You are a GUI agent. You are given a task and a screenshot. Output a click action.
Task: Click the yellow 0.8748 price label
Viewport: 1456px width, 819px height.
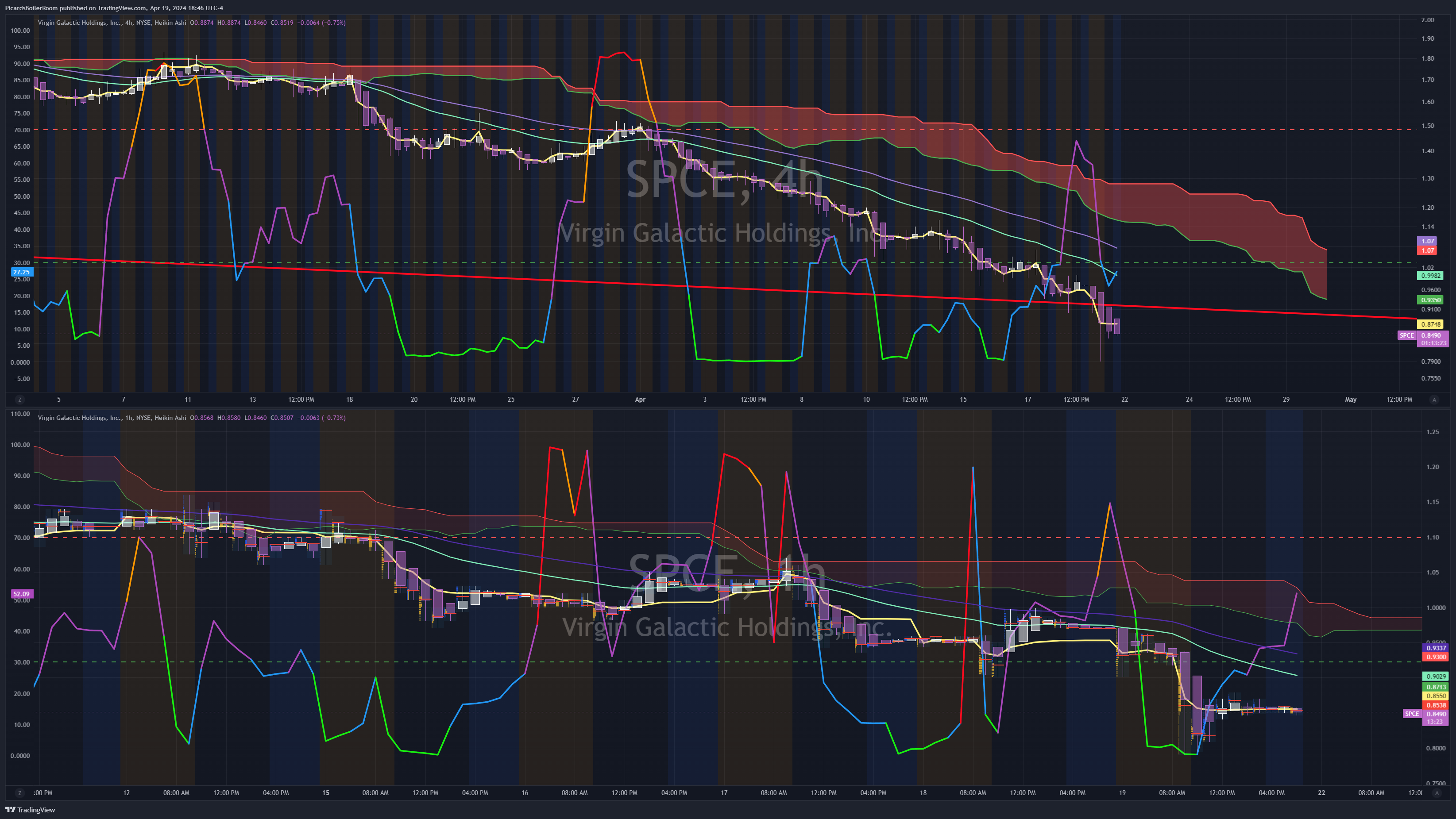pos(1431,324)
